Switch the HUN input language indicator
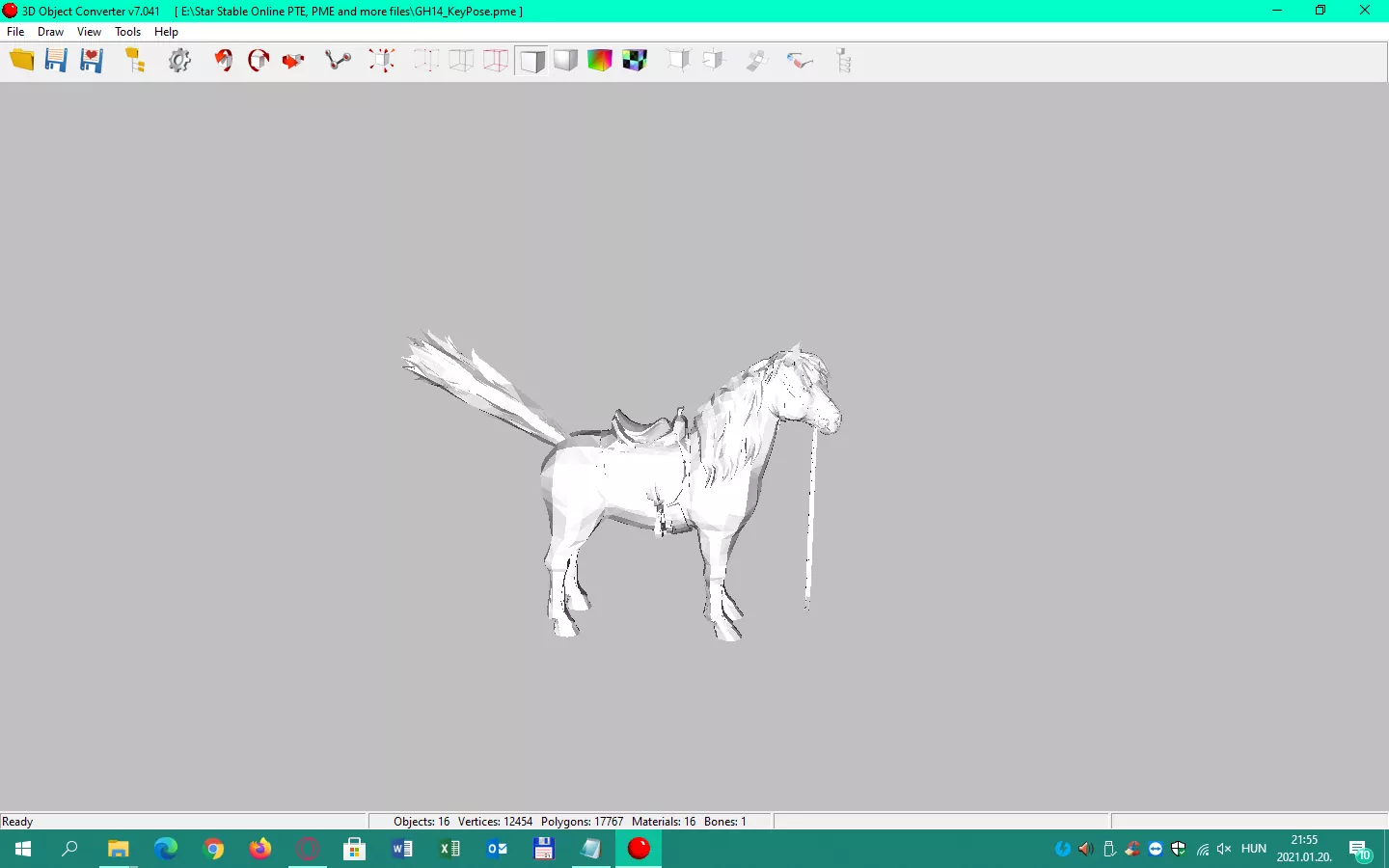The height and width of the screenshot is (868, 1389). click(x=1254, y=849)
